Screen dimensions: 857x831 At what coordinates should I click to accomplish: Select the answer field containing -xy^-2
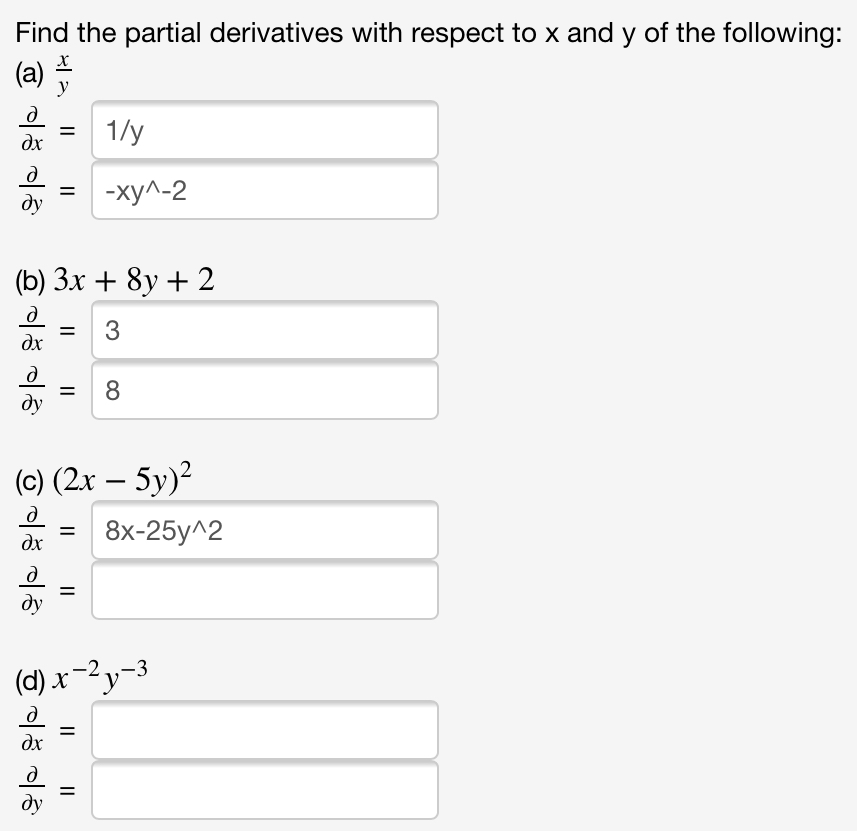(x=264, y=190)
